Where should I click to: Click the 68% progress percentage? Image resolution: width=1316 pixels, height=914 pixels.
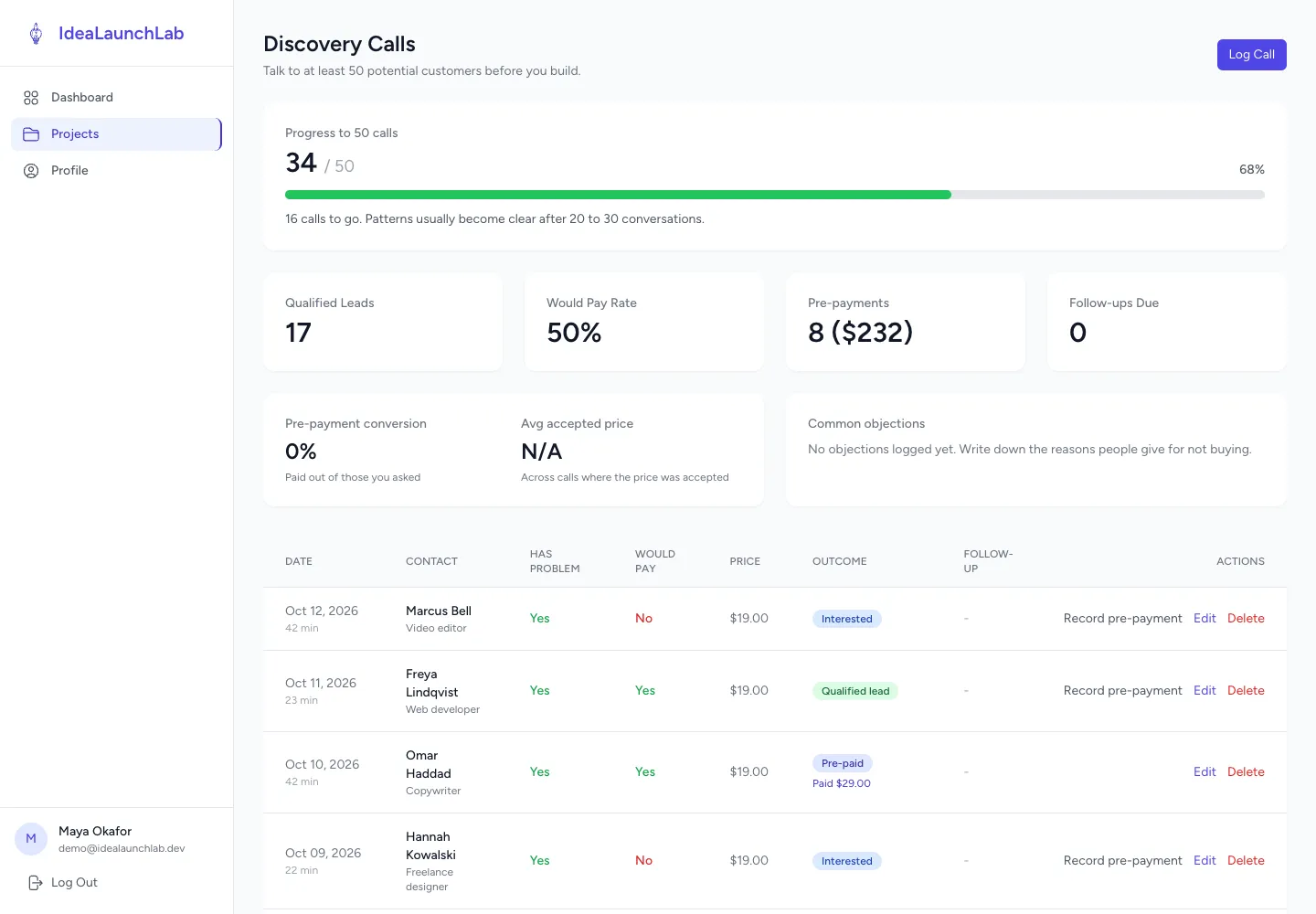tap(1252, 170)
